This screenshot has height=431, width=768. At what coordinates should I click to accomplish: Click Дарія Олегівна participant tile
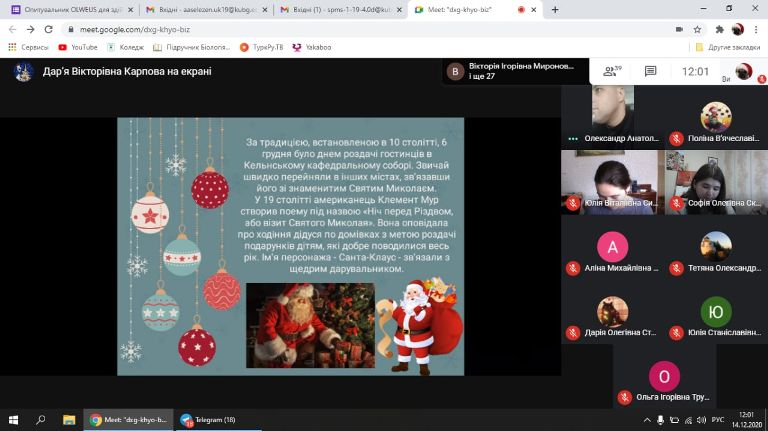point(613,312)
